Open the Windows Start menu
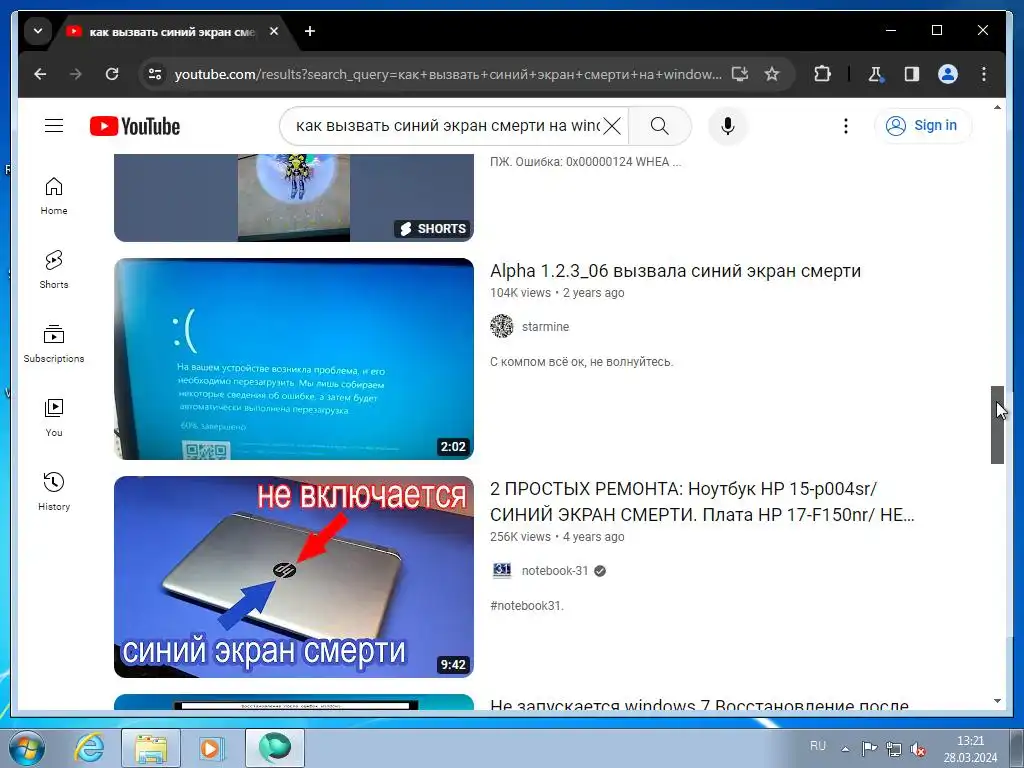 [x=27, y=748]
